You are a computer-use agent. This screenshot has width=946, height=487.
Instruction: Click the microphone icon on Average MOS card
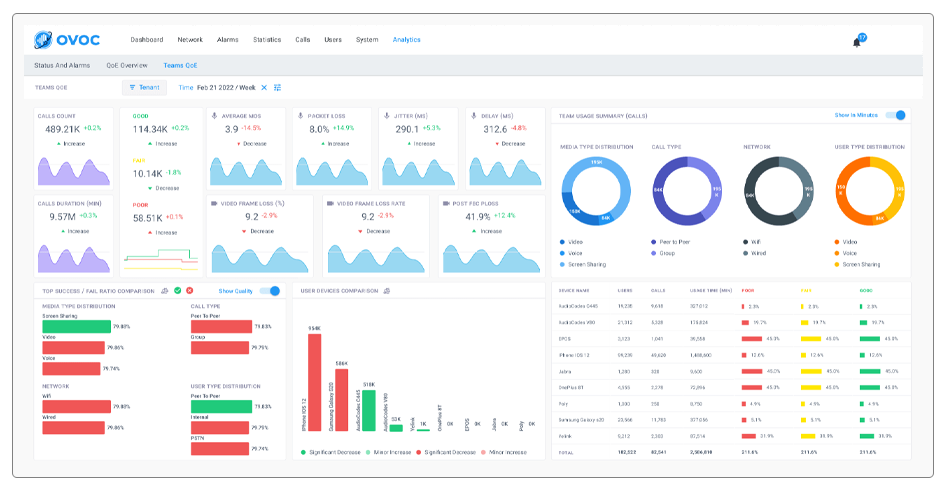(214, 115)
